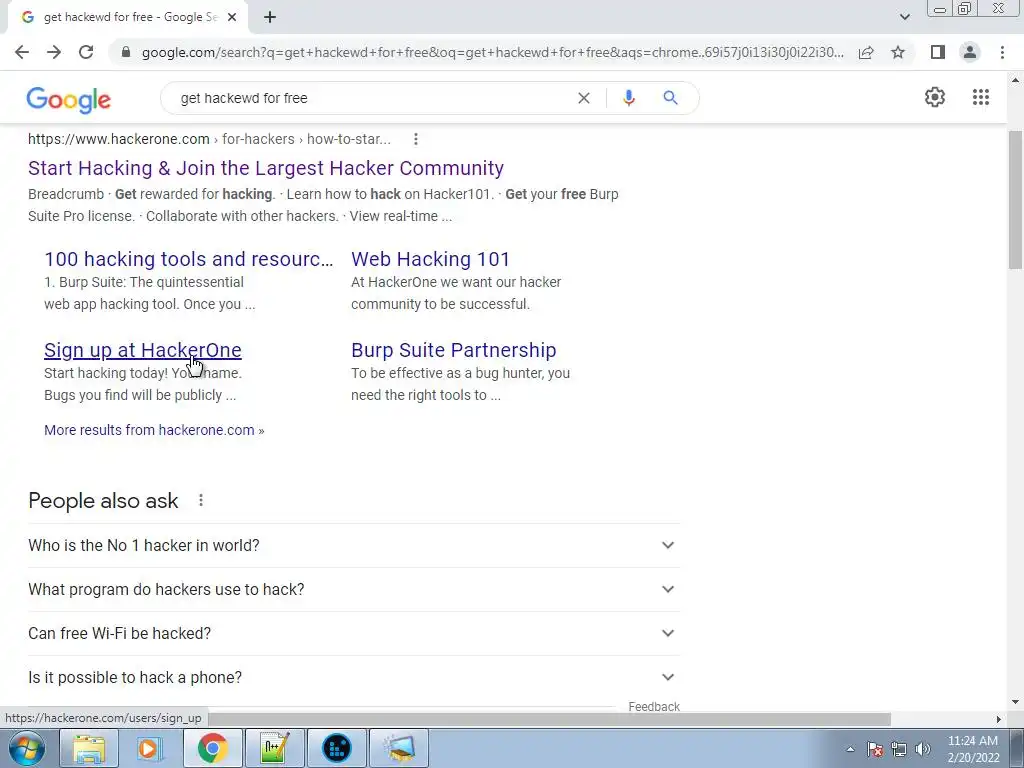
Task: Click the hackerone.com result URL breadcrumb
Action: click(x=209, y=139)
